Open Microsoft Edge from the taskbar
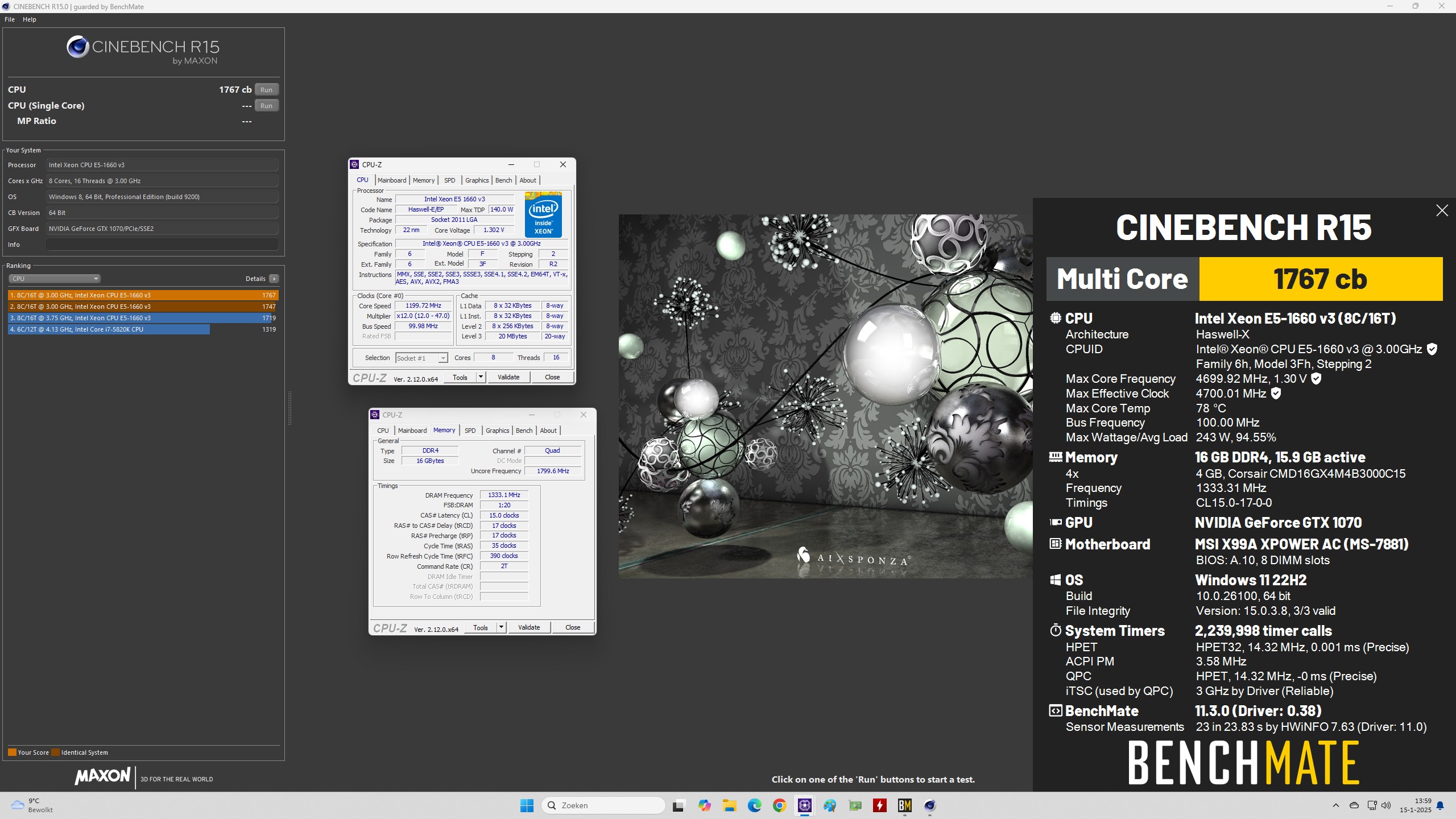The width and height of the screenshot is (1456, 819). coord(755,805)
